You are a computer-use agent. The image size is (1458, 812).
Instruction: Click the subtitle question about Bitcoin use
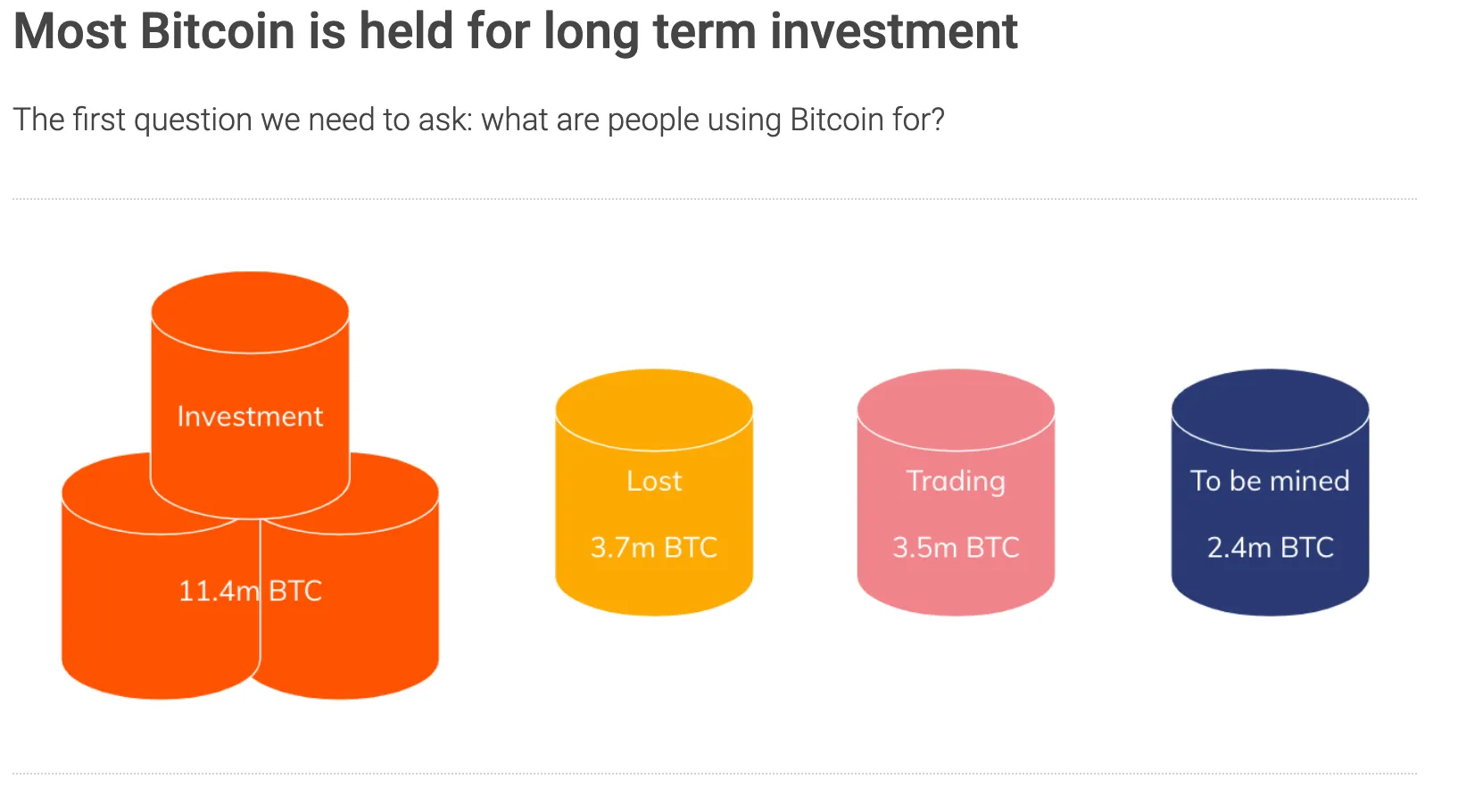tap(478, 120)
